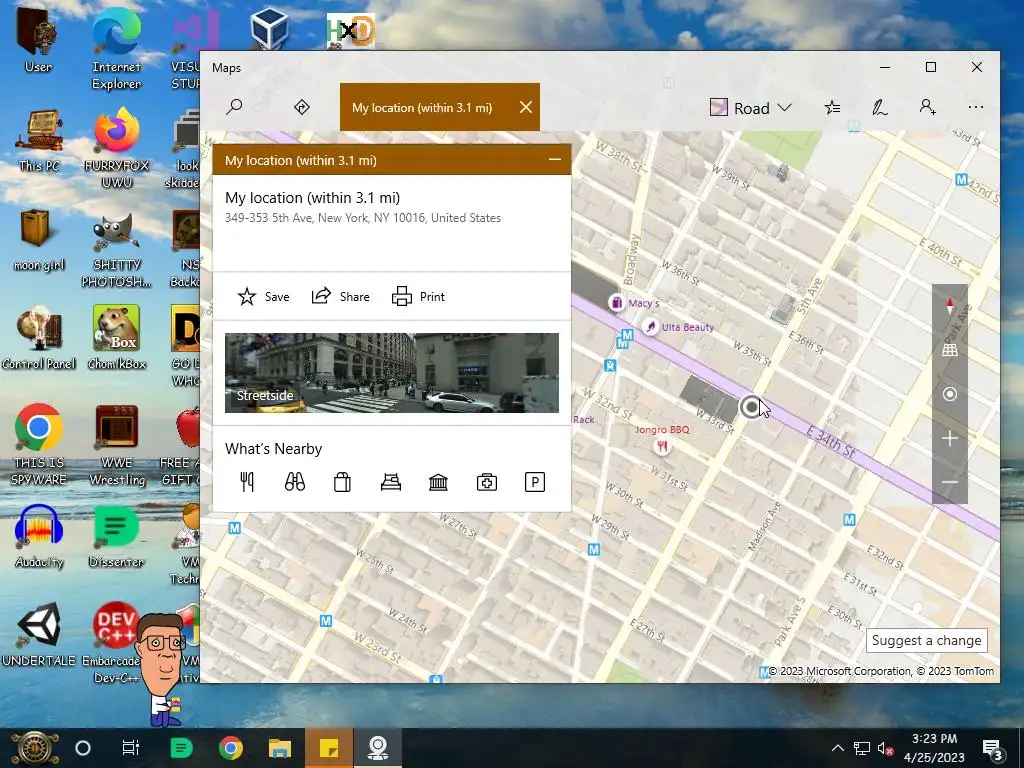Find nearby shopping bag icon

[x=342, y=482]
